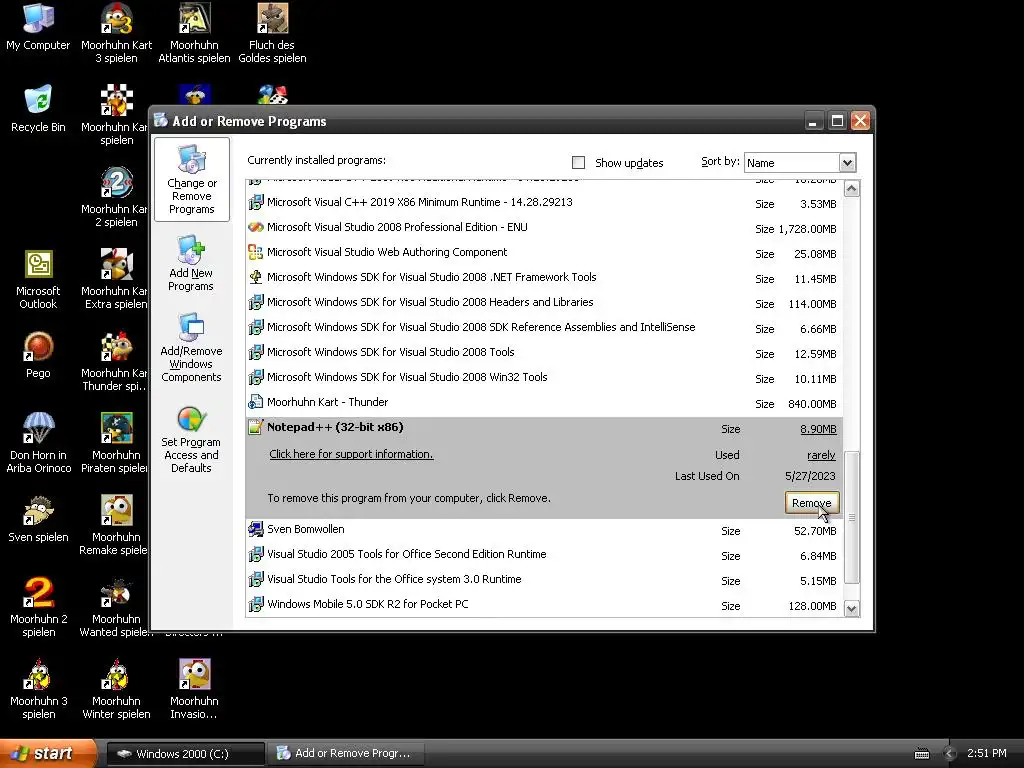This screenshot has width=1024, height=768.
Task: Open My Computer desktop icon
Action: 38,27
